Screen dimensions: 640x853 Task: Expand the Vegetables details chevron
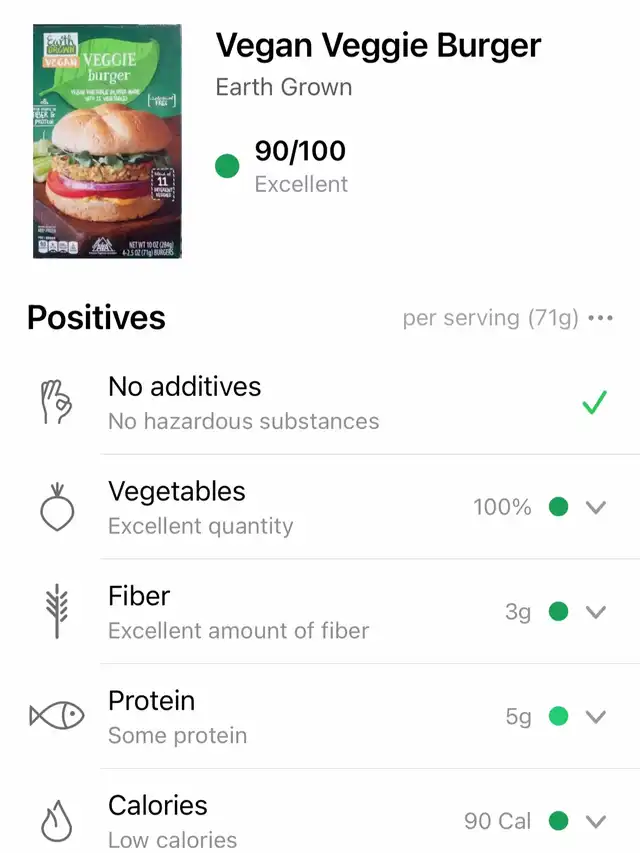(596, 508)
